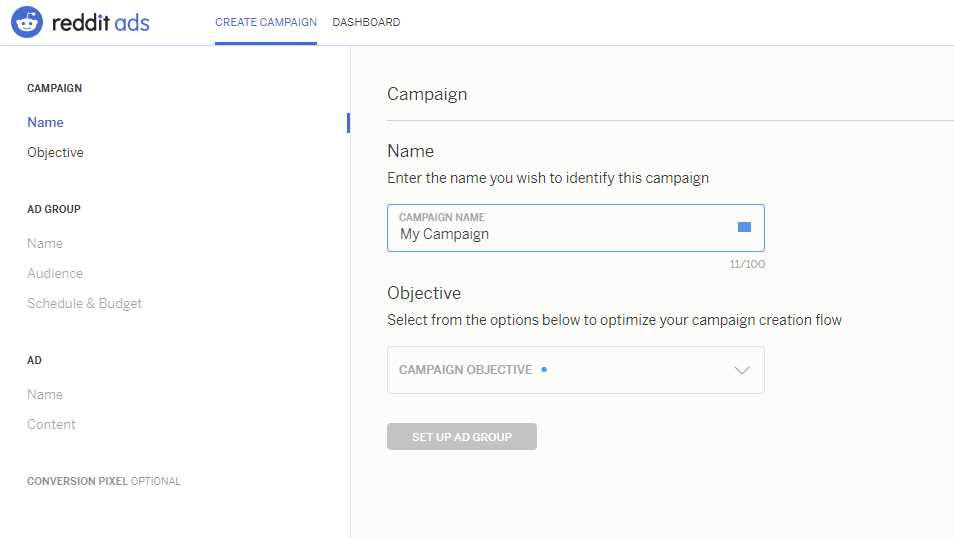The height and width of the screenshot is (538, 954).
Task: Click the blue icon inside Campaign Name field
Action: click(x=744, y=227)
